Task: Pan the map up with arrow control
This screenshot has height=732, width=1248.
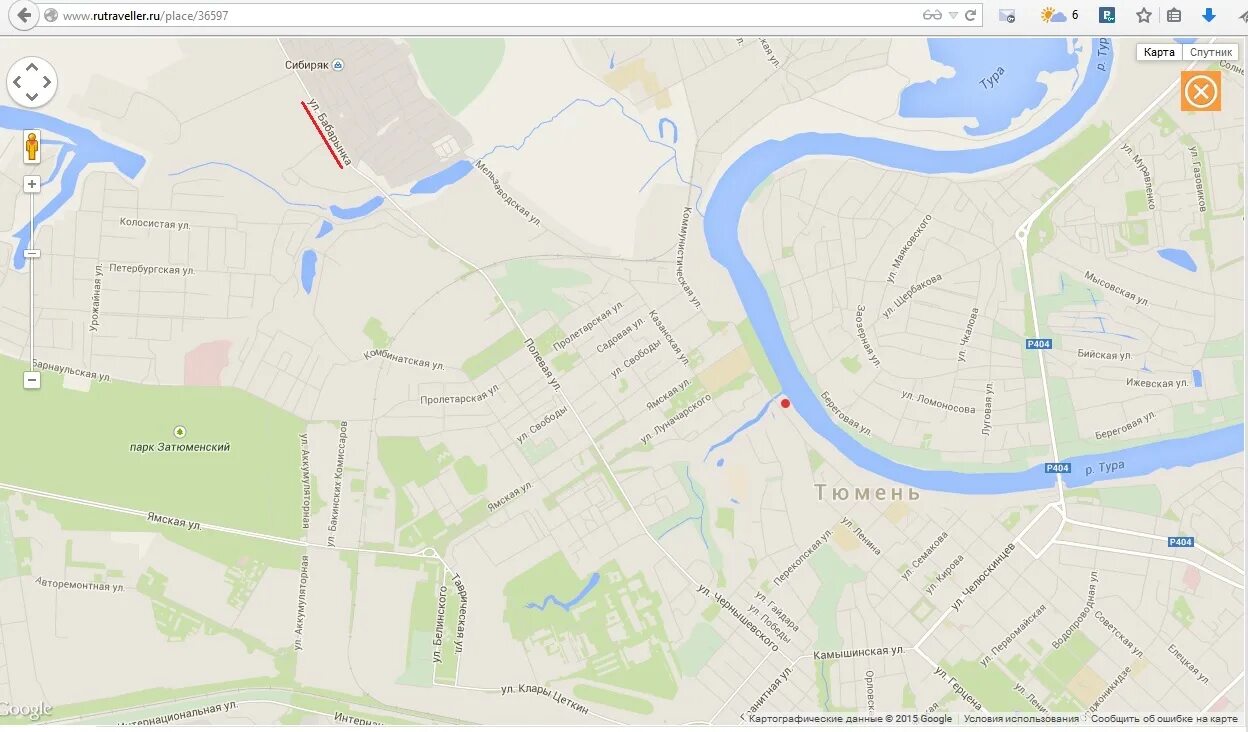Action: click(x=32, y=66)
